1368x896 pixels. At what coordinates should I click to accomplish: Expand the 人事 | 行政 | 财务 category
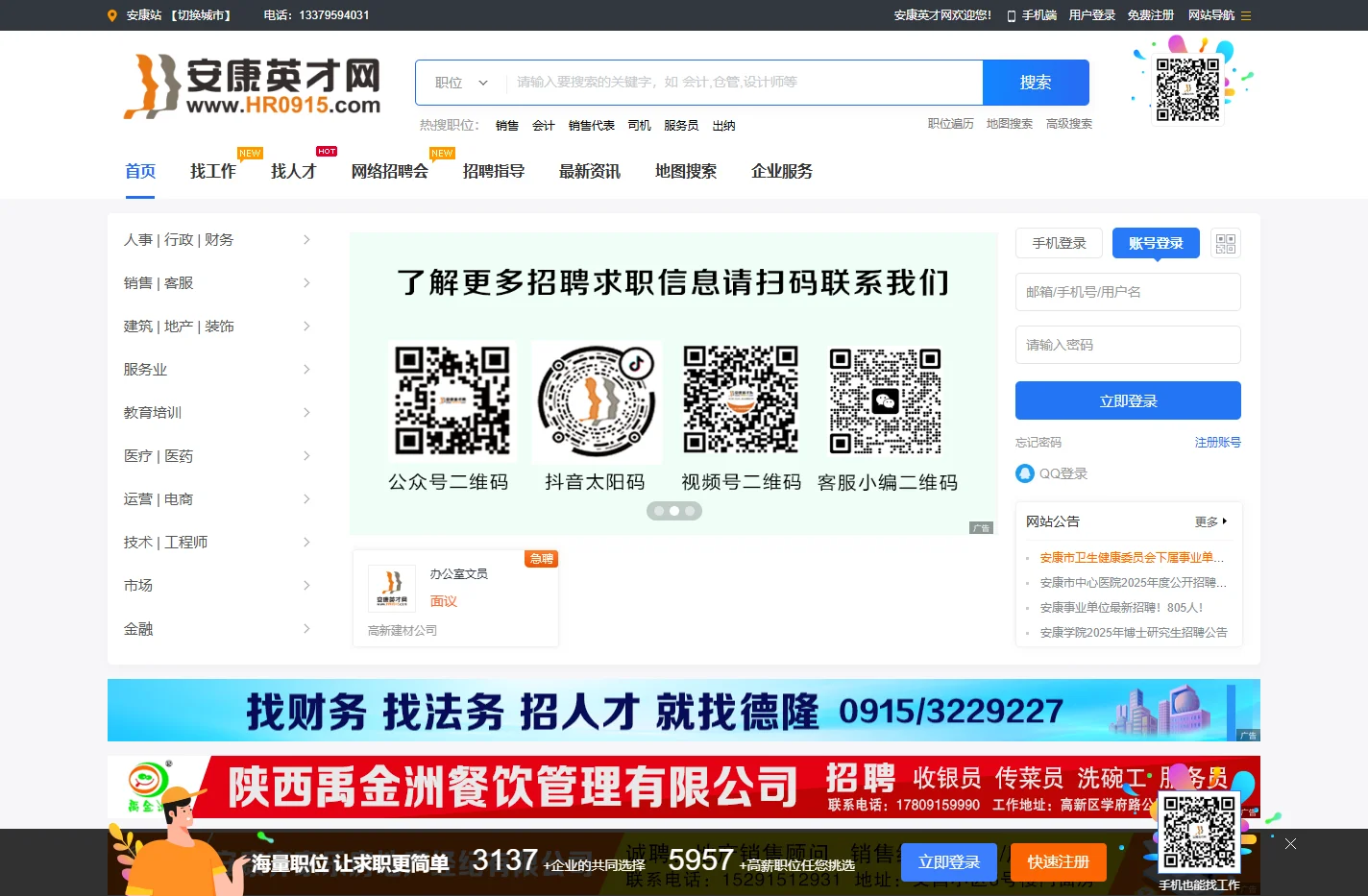[217, 240]
